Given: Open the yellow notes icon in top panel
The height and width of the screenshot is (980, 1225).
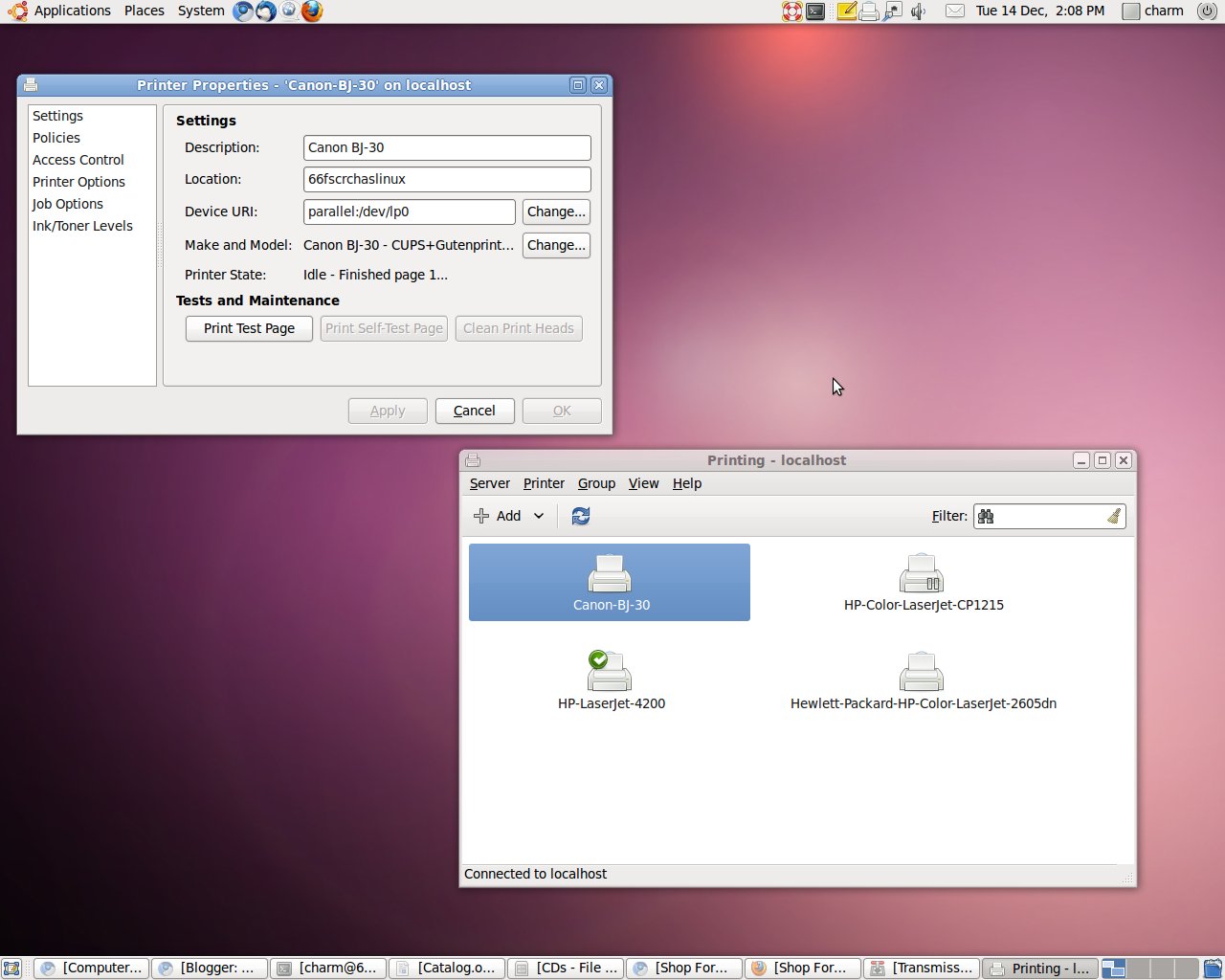Looking at the screenshot, I should pos(847,11).
